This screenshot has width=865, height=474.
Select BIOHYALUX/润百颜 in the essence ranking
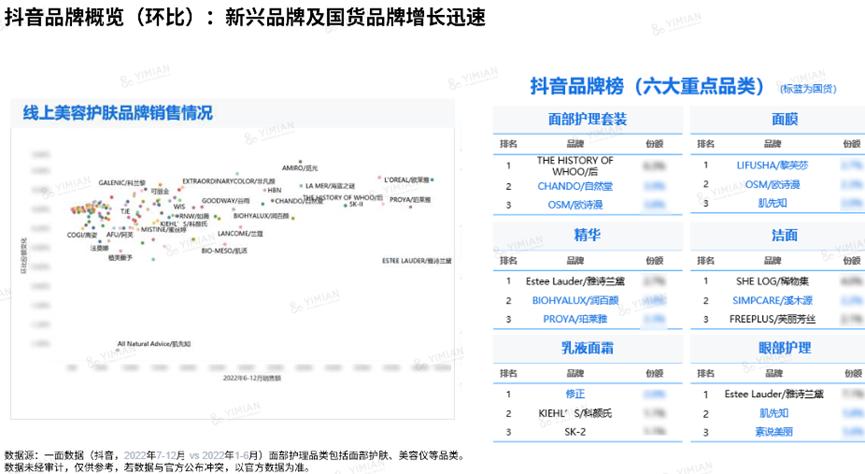pos(575,301)
